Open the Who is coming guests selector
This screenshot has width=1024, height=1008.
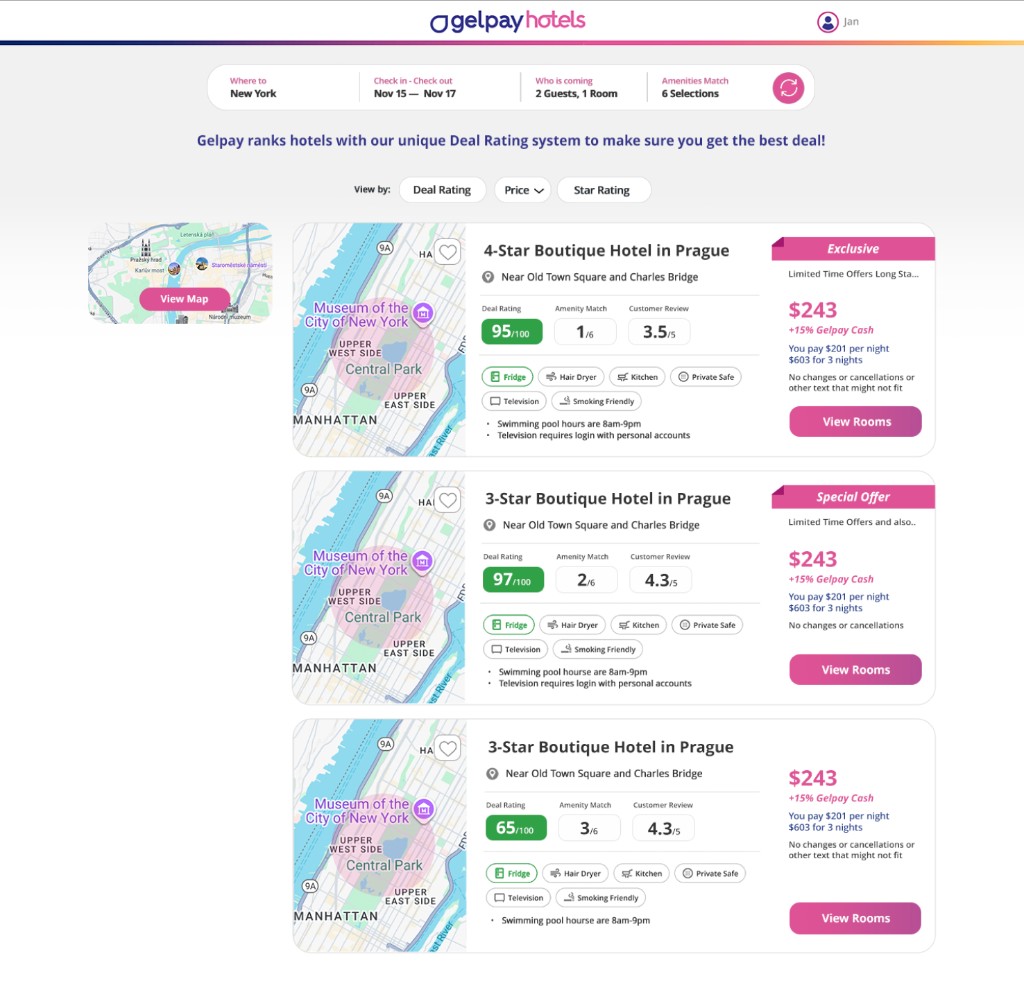click(577, 87)
